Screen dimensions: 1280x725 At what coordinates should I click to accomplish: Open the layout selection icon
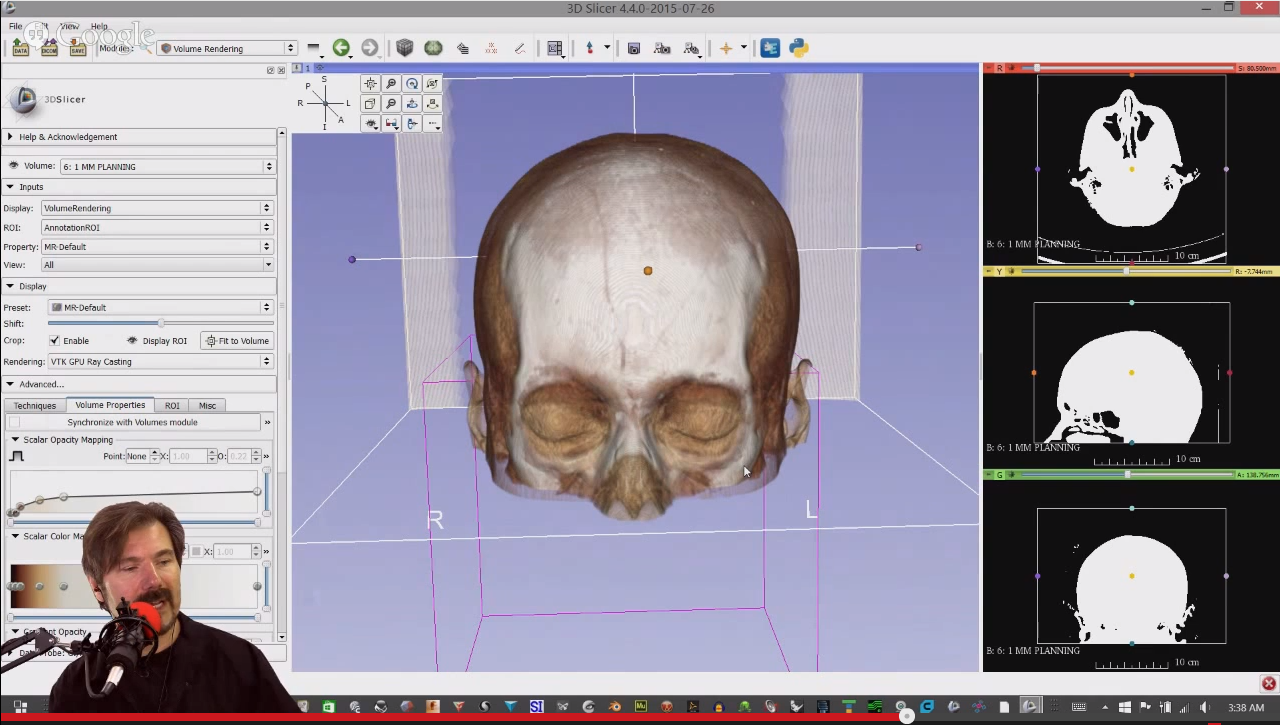click(555, 48)
